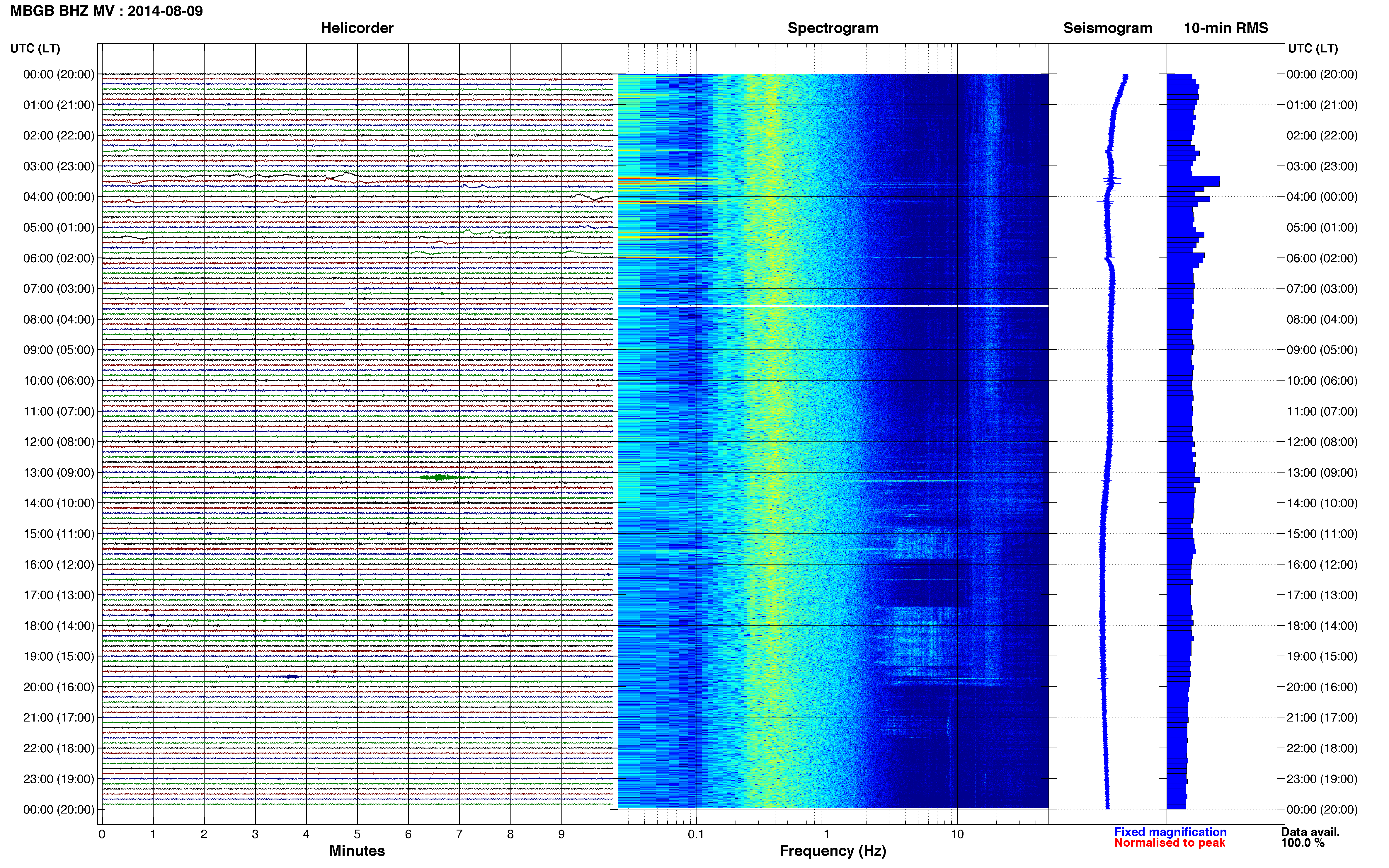The width and height of the screenshot is (1389, 868).
Task: Click 05:00 (01:00) on the RMS-side time axis
Action: click(1322, 227)
